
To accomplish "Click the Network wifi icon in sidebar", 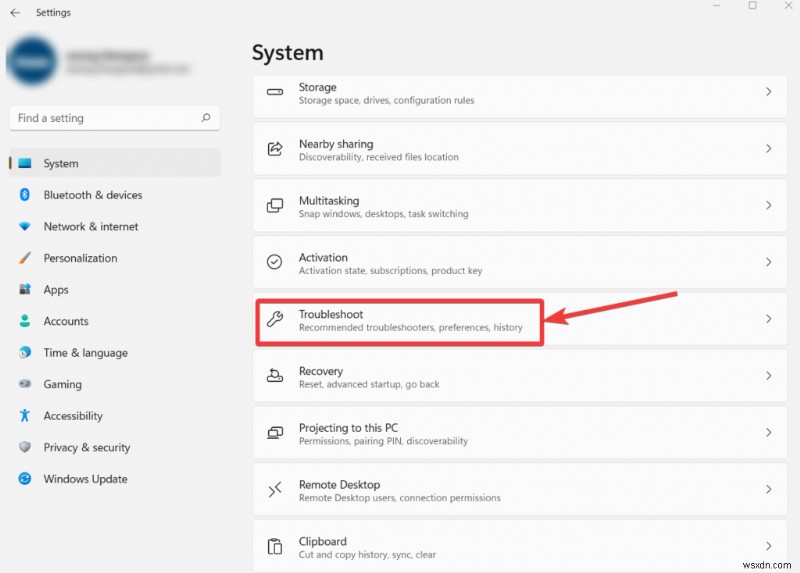I will point(24,226).
